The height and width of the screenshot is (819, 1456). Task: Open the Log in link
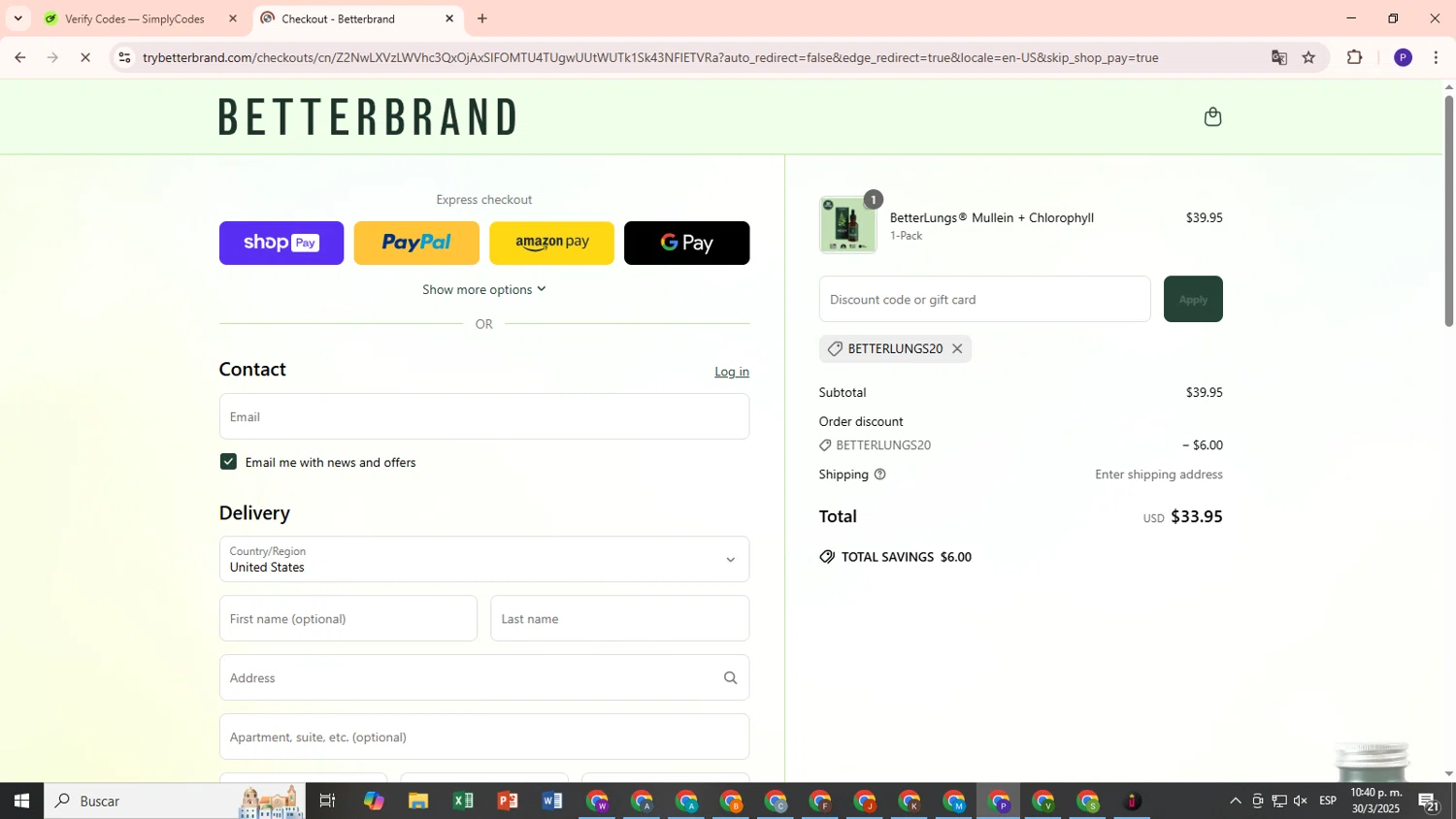click(x=732, y=372)
